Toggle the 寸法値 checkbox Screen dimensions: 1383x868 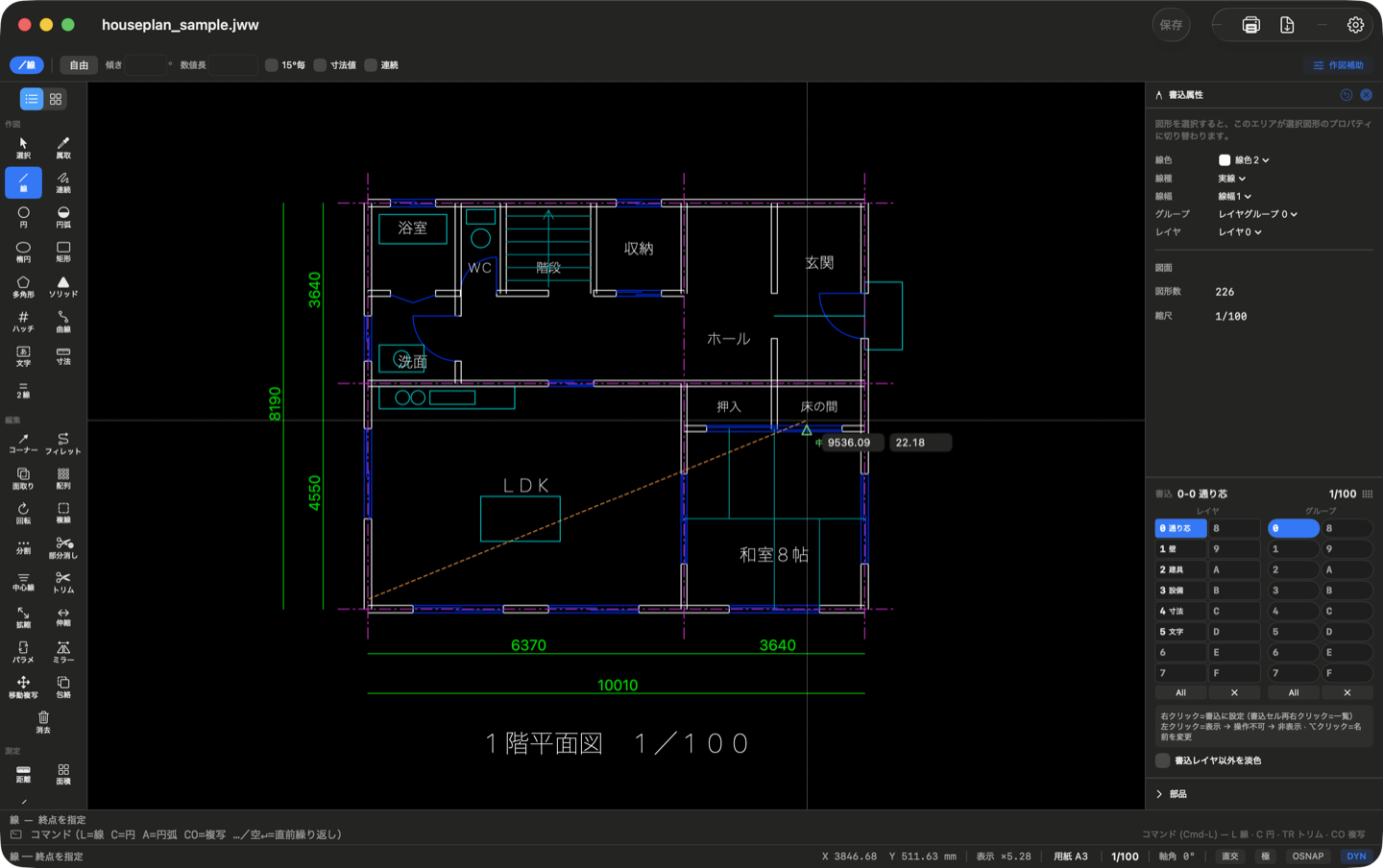pos(321,65)
